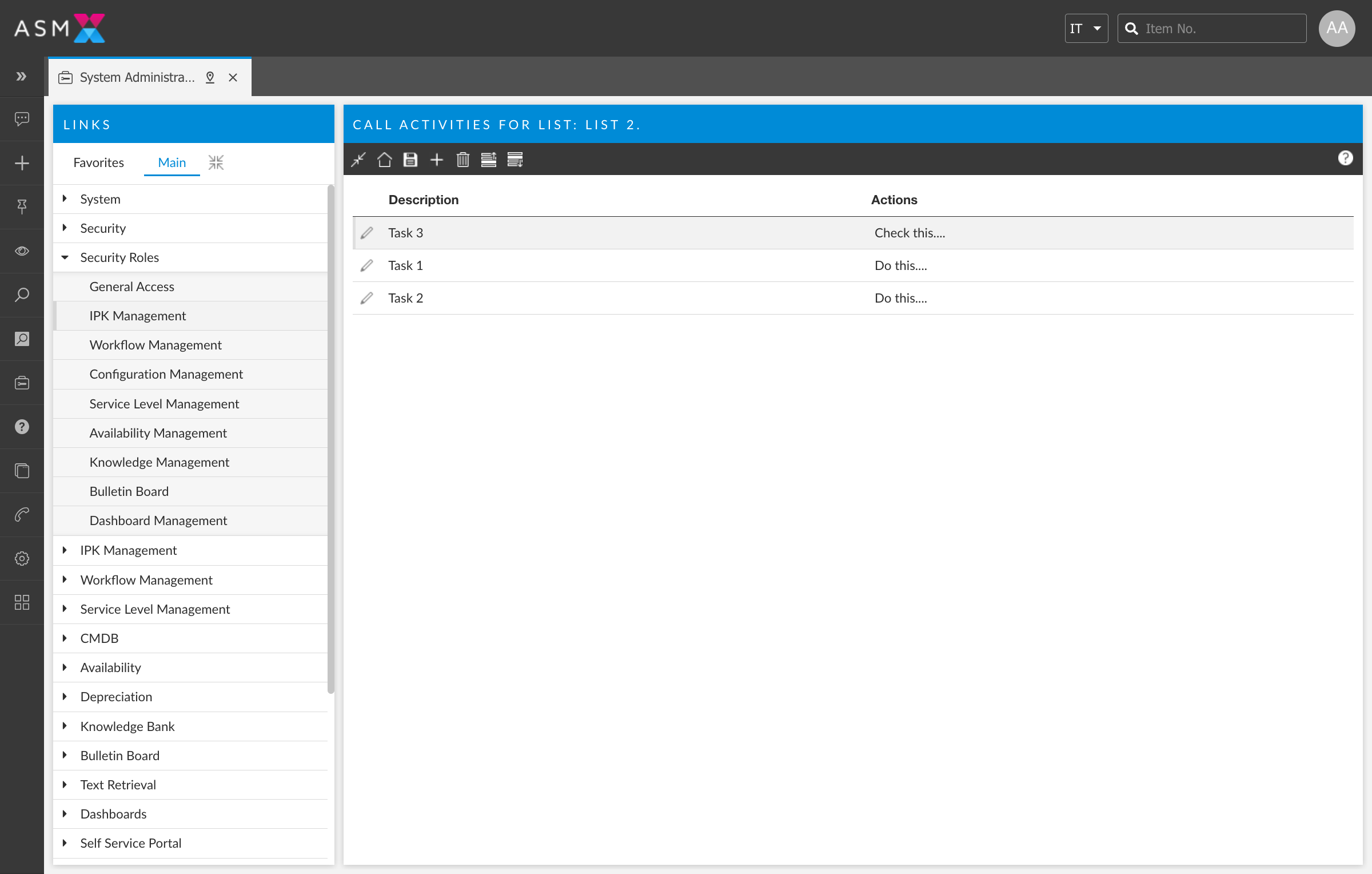Expand the Security tree item

[x=65, y=227]
